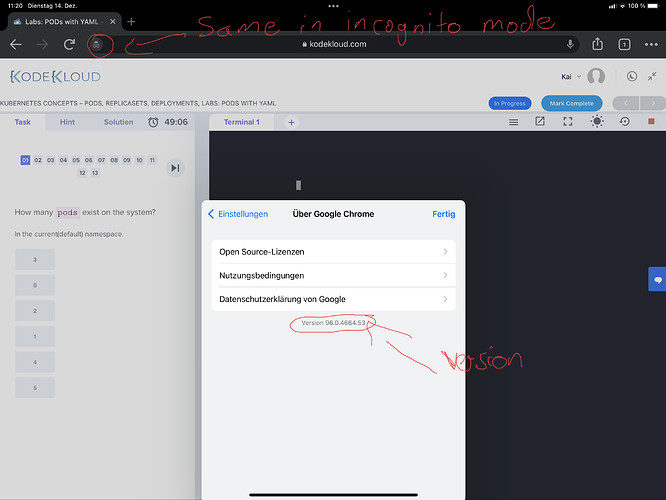666x500 pixels.
Task: Stop the lab with red square
Action: tap(651, 121)
